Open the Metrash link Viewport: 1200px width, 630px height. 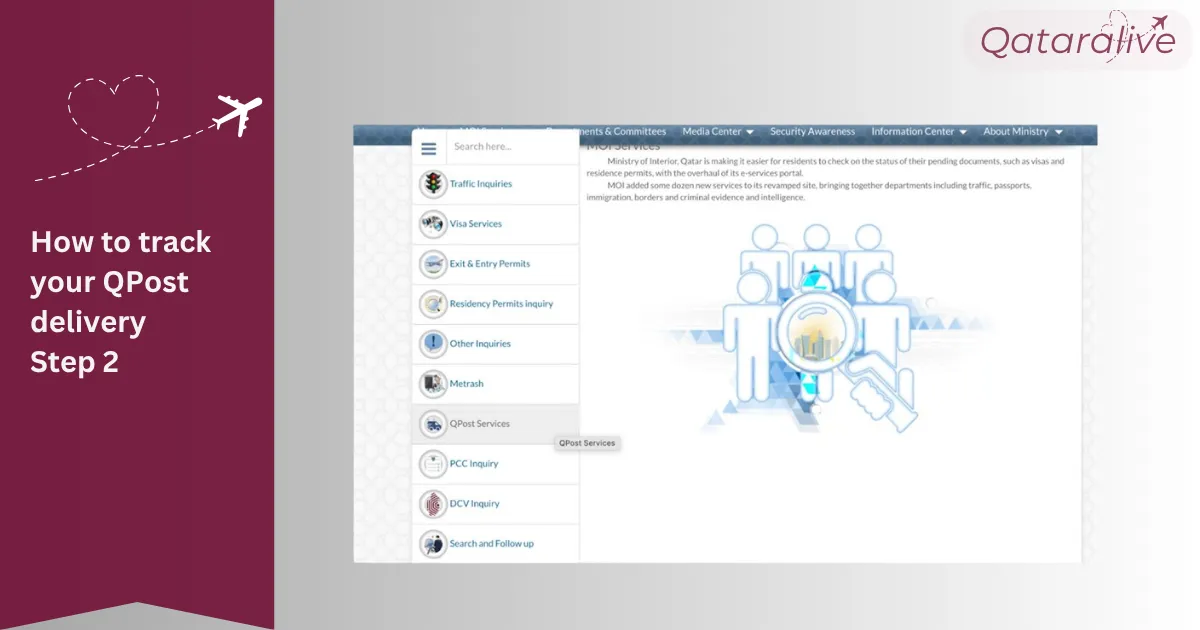point(467,384)
